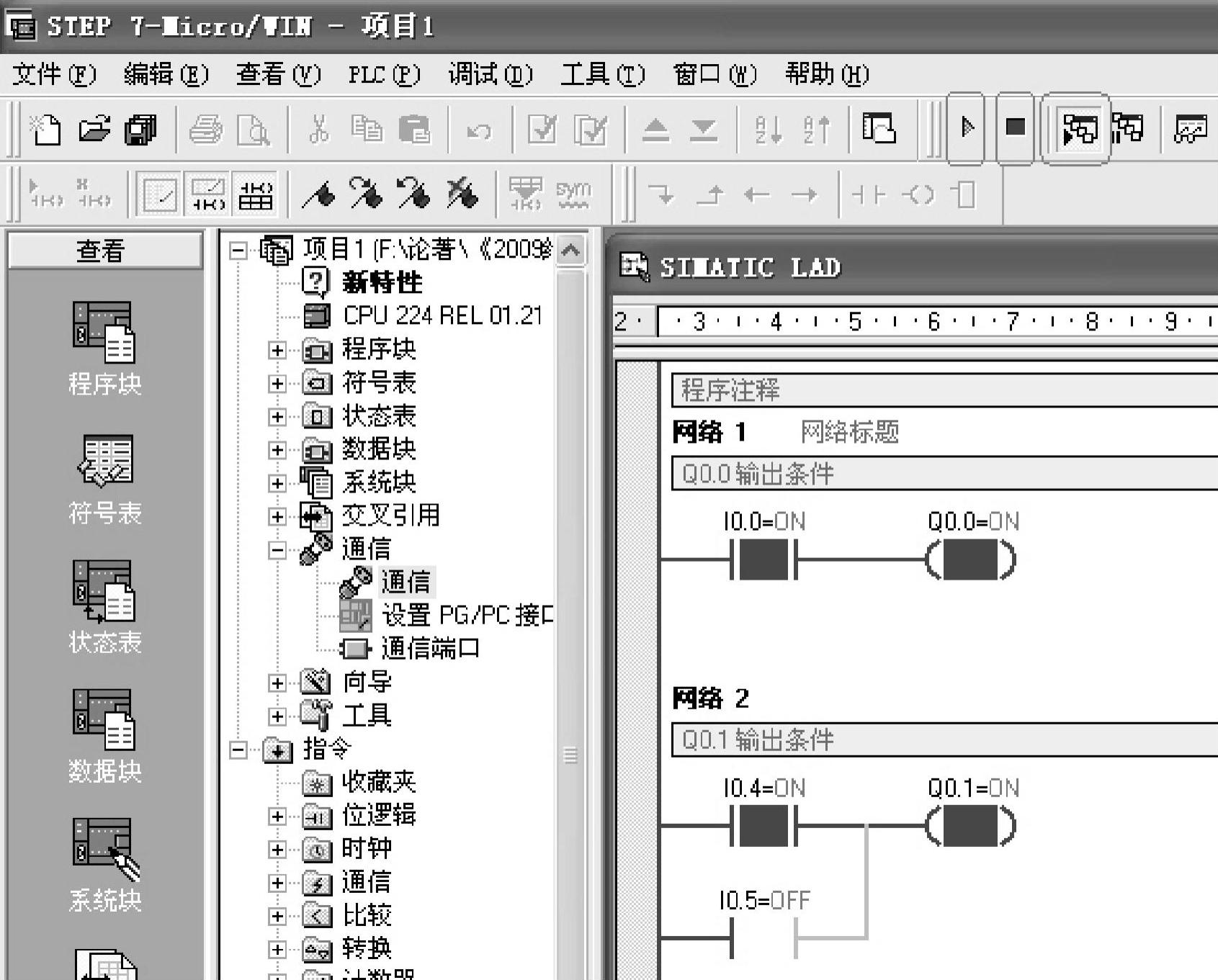Open the 编辑 menu
The height and width of the screenshot is (980, 1218).
pyautogui.click(x=166, y=75)
